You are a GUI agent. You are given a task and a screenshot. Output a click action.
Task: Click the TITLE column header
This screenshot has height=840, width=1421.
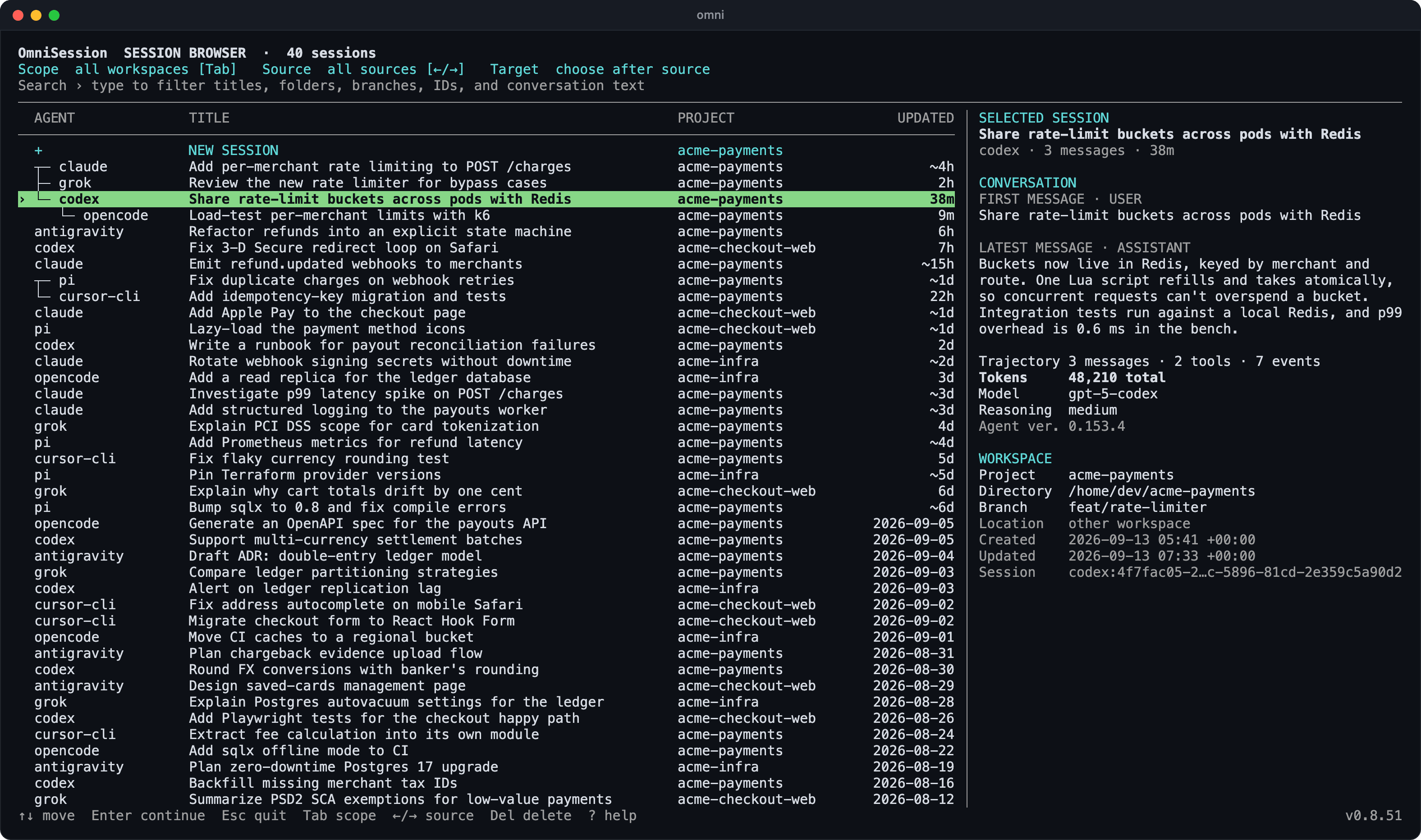click(209, 119)
